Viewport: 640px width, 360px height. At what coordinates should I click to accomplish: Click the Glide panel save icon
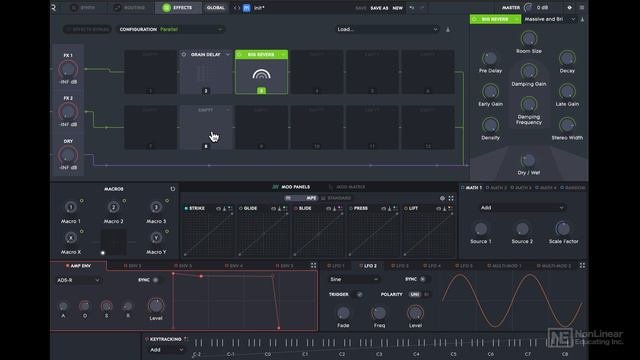point(280,209)
